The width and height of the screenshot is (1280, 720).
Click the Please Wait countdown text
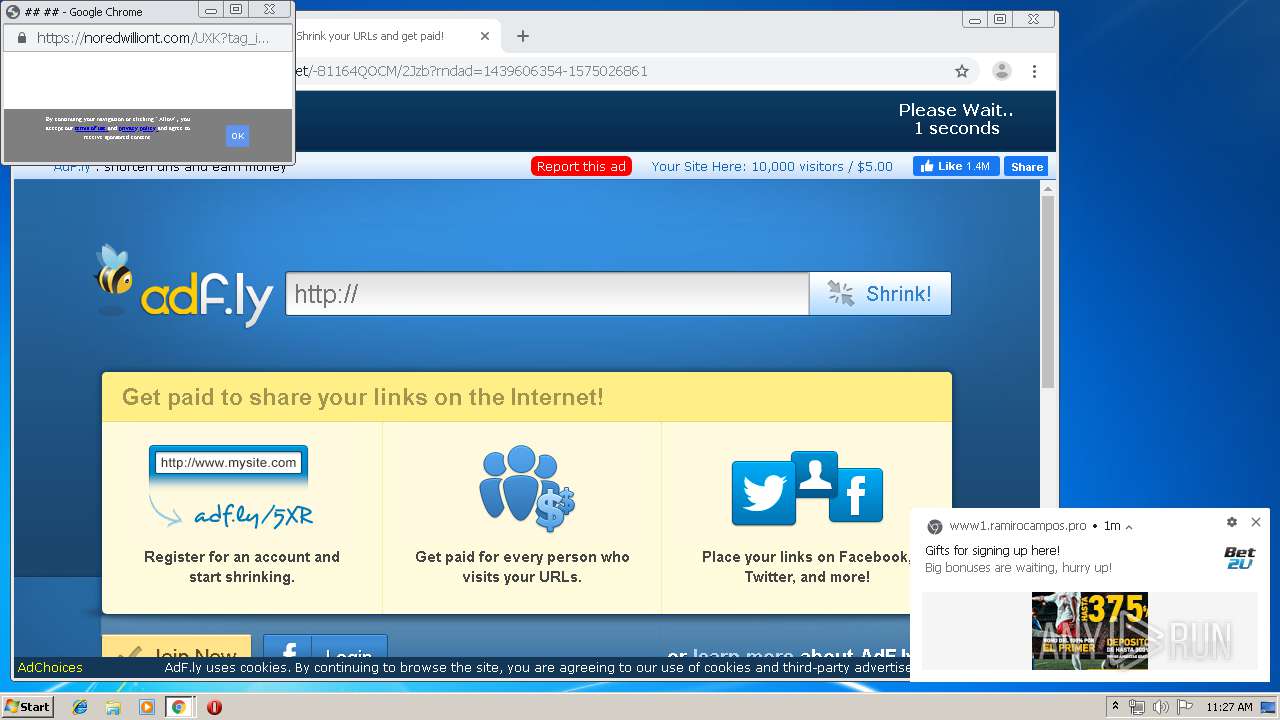click(955, 119)
